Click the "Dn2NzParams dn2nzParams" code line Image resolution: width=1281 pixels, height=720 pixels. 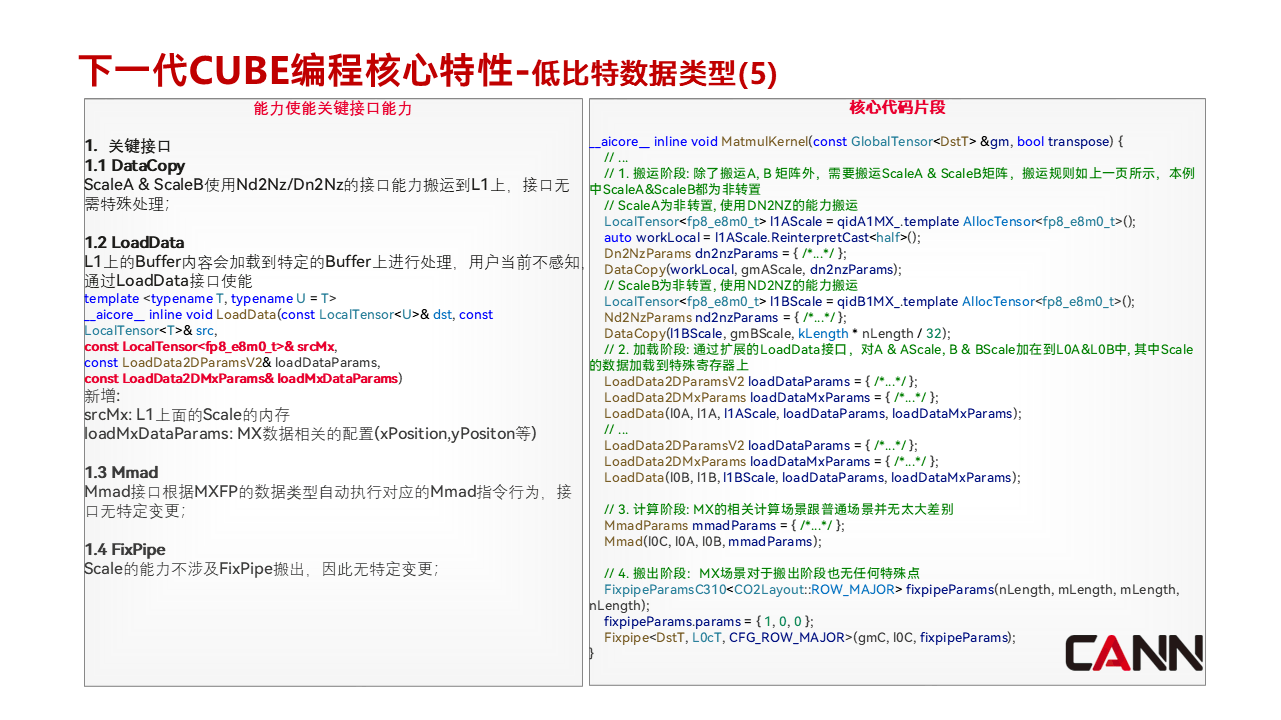725,253
